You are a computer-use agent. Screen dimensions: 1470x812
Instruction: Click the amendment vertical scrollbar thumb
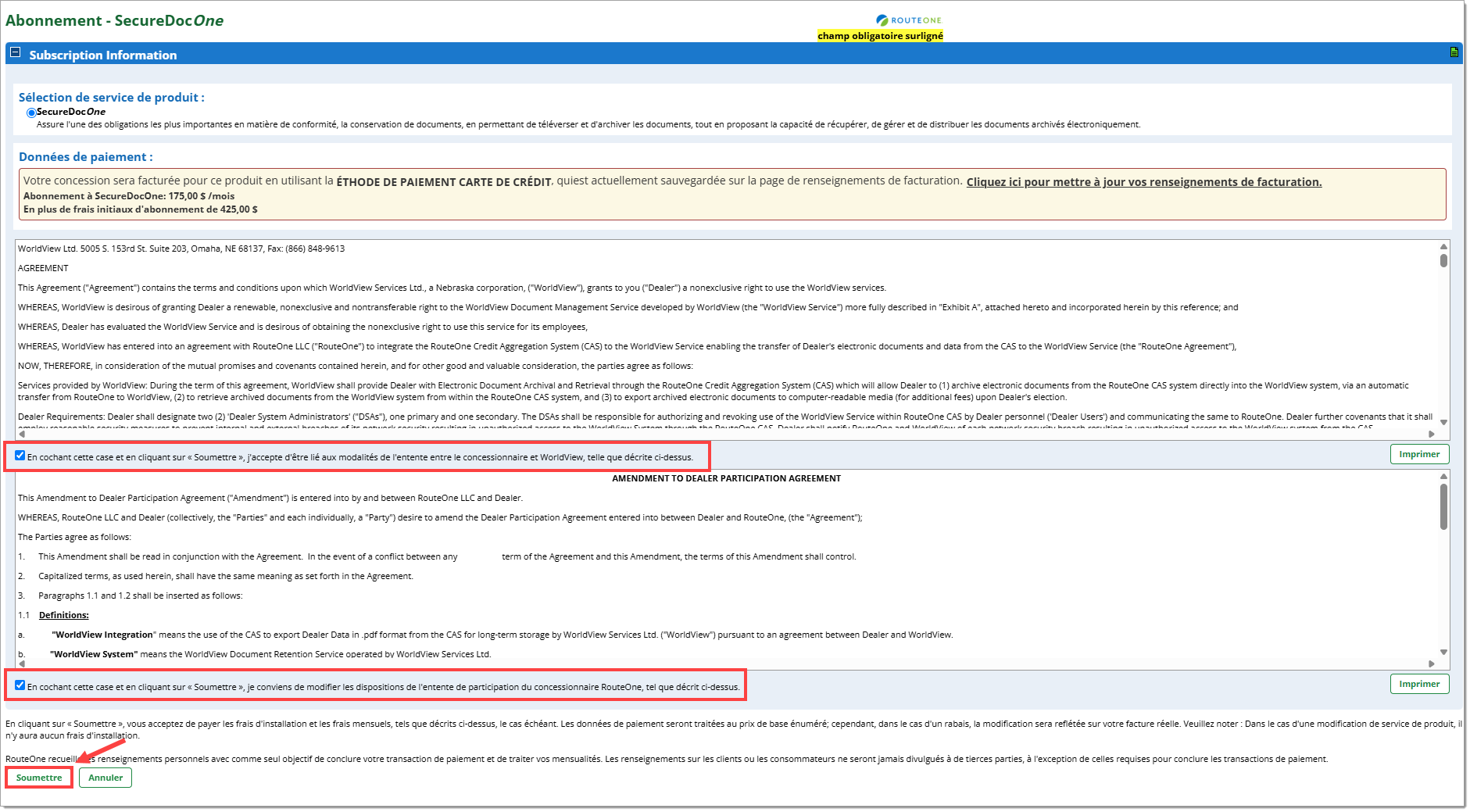click(1443, 506)
